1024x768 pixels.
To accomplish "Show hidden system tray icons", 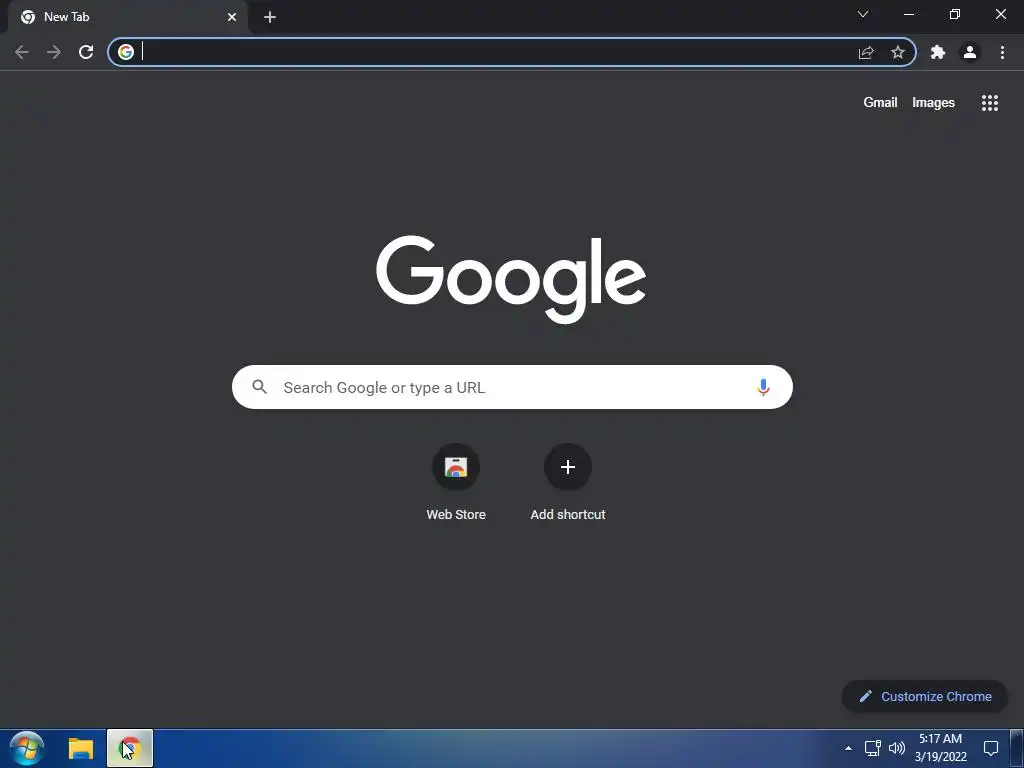I will point(848,748).
